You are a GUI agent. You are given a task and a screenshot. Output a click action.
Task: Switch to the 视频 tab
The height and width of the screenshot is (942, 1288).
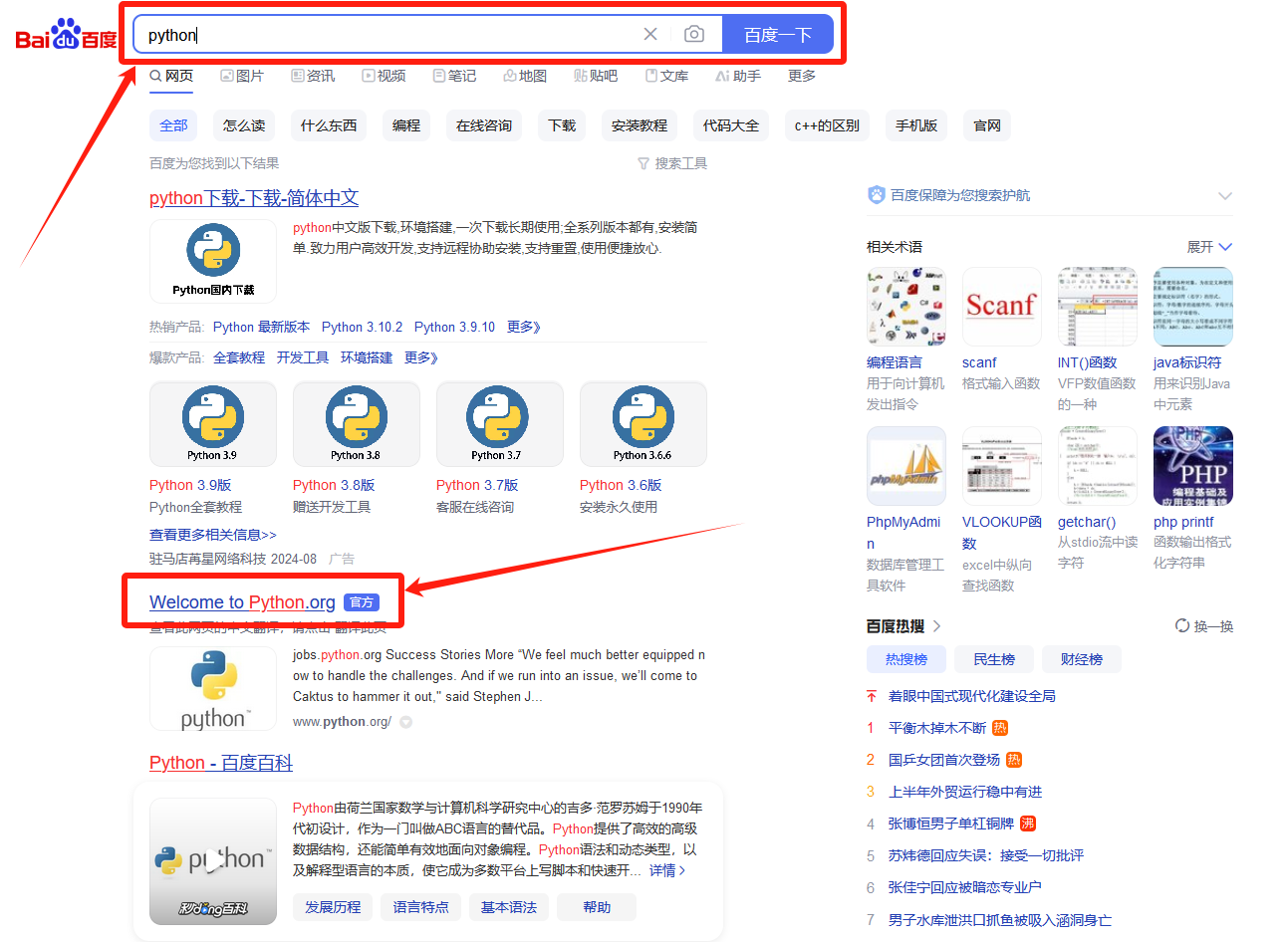[x=384, y=76]
